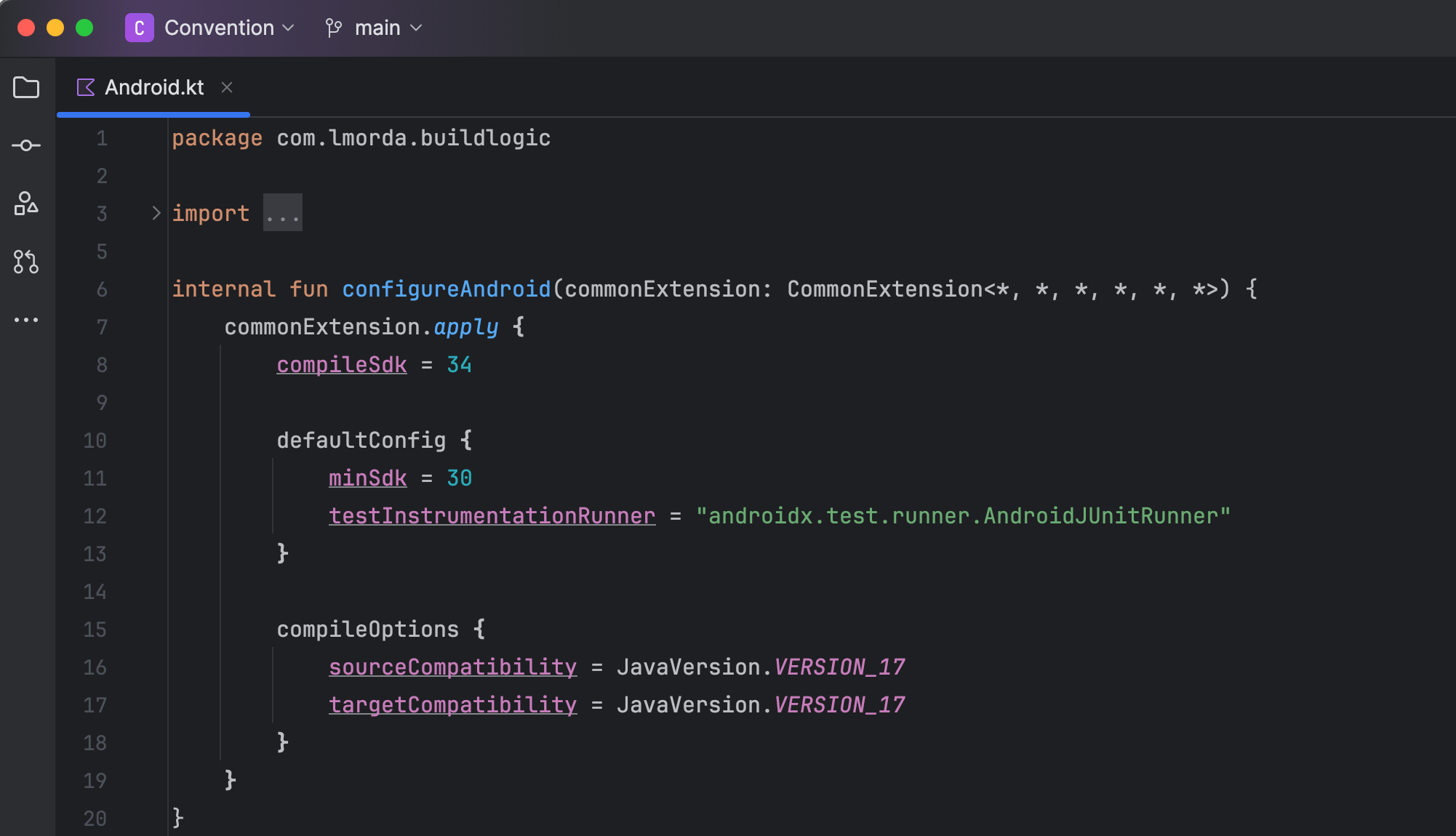Click the import keyword
This screenshot has height=836, width=1456.
[211, 214]
